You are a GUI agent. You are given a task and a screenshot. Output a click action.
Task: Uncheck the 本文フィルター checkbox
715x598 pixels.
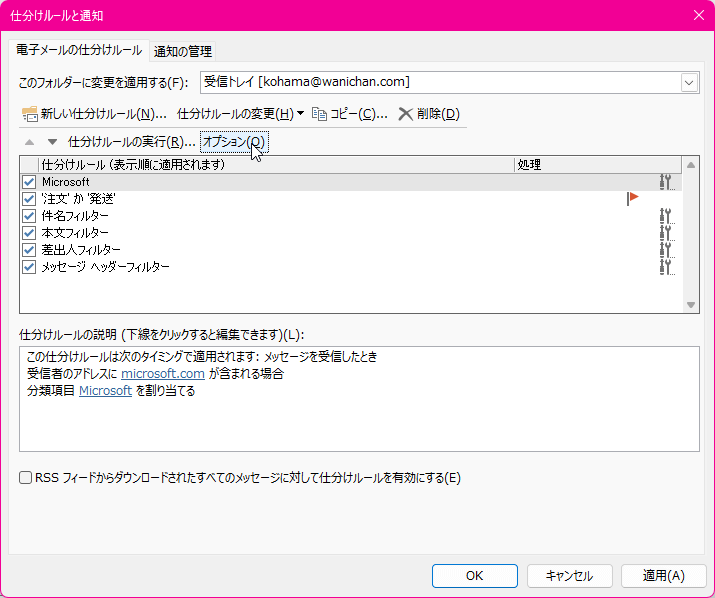coord(29,233)
